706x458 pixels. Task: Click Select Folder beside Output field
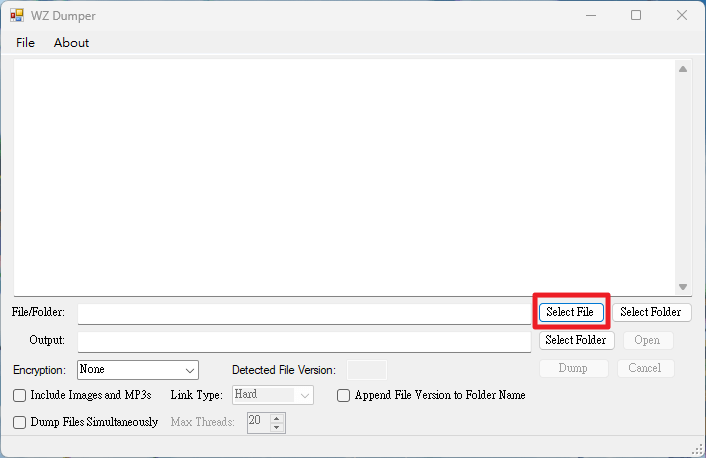(x=576, y=340)
